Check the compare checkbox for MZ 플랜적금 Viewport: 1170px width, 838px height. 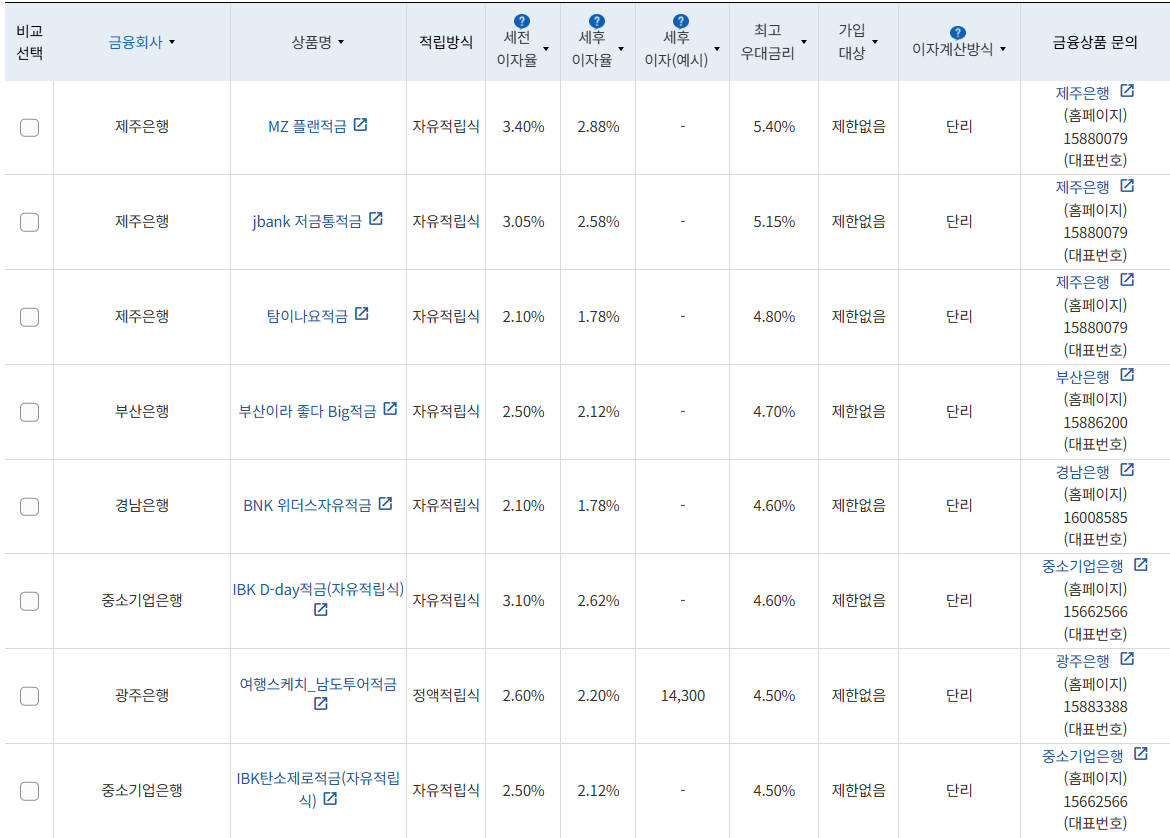coord(29,128)
